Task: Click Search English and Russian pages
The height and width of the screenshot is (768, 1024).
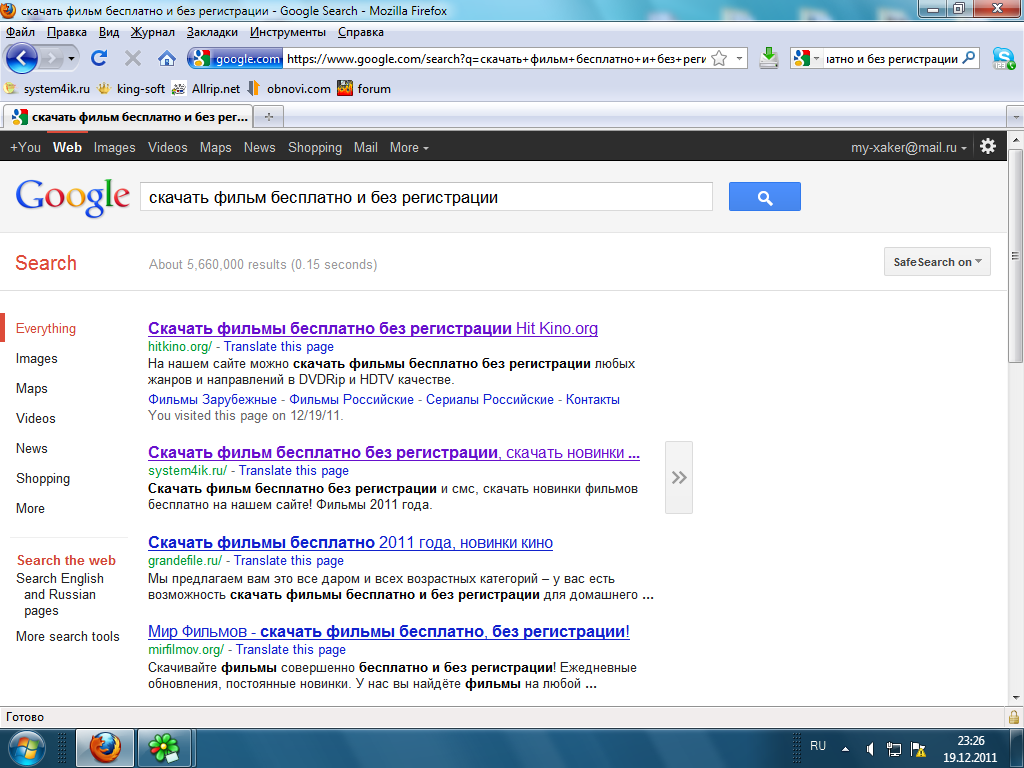Action: pyautogui.click(x=59, y=594)
